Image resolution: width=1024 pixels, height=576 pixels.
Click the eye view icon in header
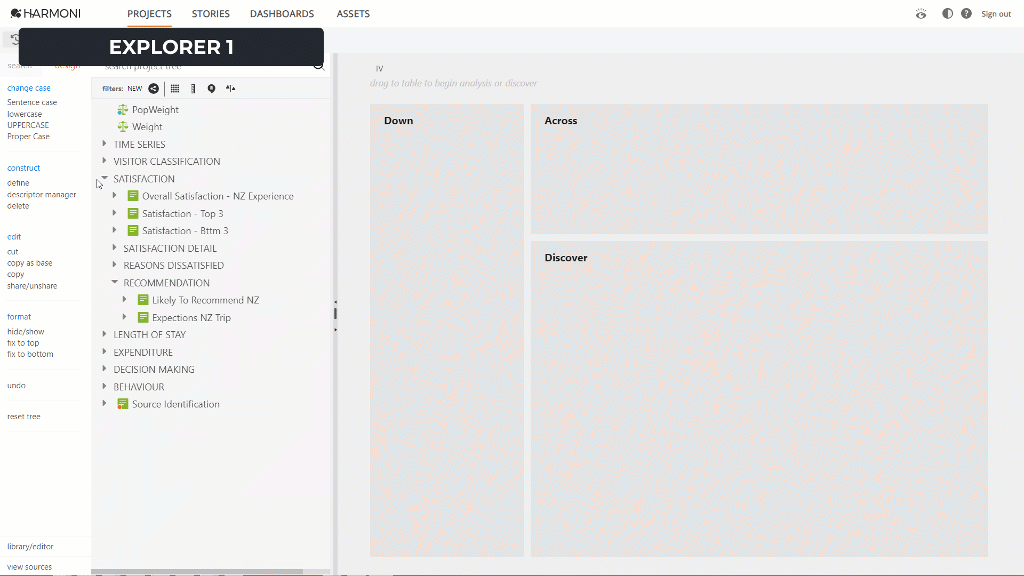pyautogui.click(x=921, y=14)
